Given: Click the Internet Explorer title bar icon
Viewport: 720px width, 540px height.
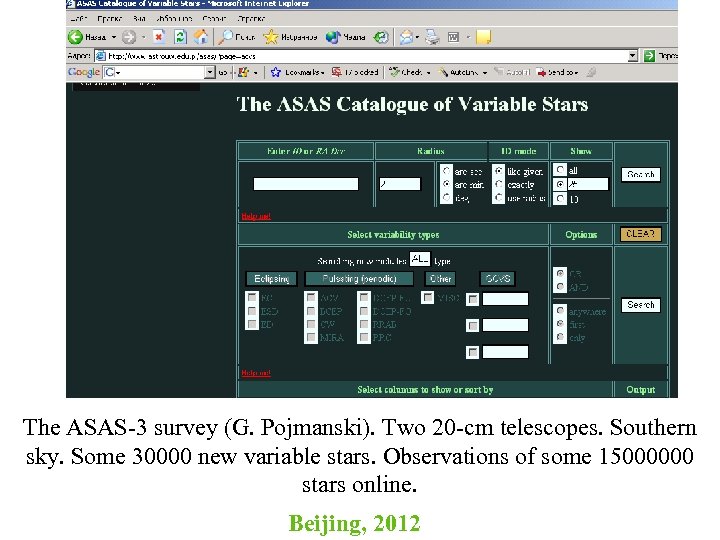Looking at the screenshot, I should 71,4.
